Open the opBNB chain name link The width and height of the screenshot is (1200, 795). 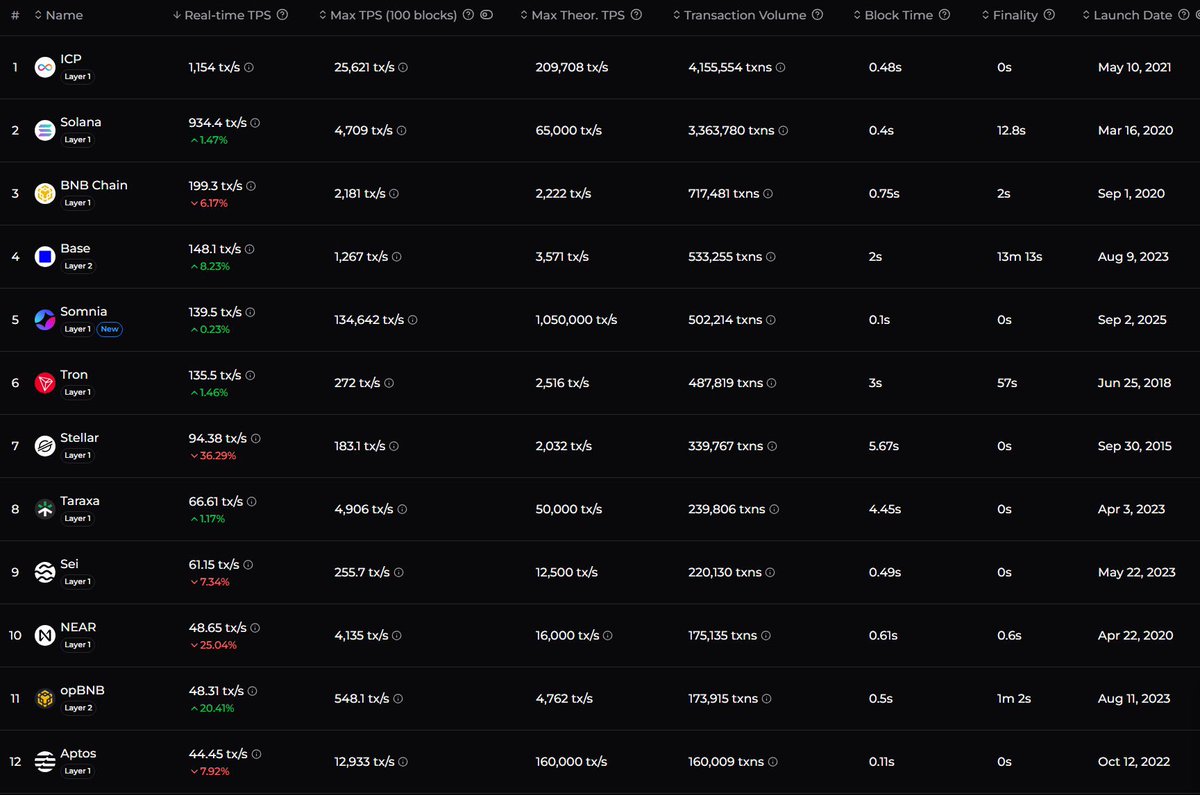click(82, 690)
